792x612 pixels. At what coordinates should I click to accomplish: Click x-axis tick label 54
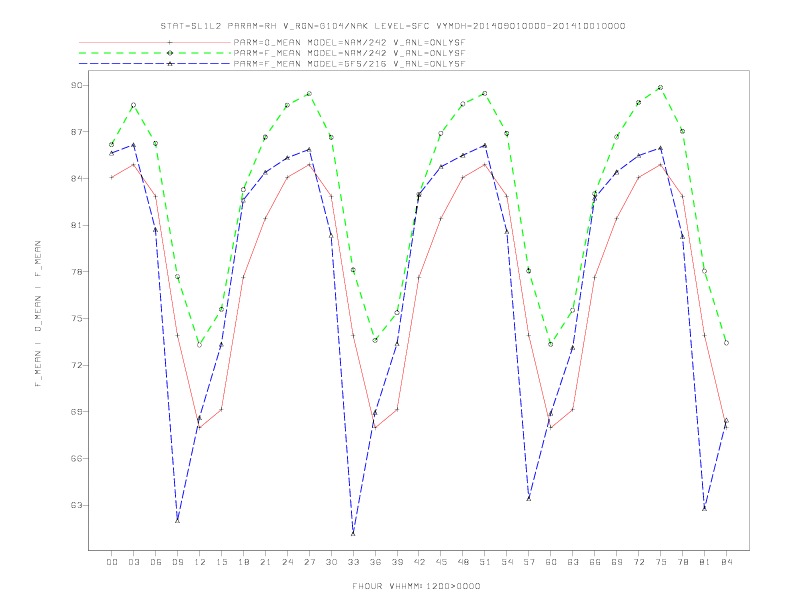[x=507, y=562]
